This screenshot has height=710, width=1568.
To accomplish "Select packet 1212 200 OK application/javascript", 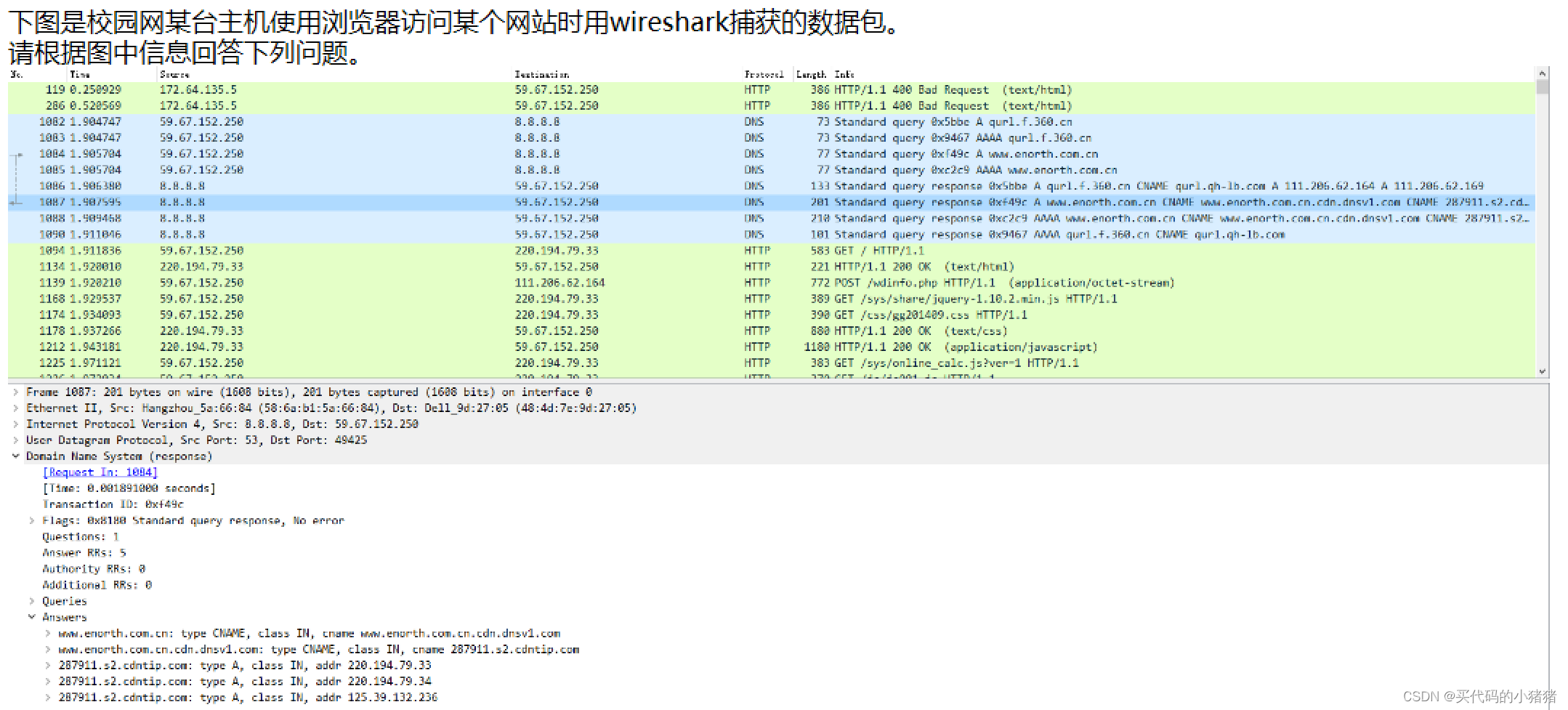I will (772, 347).
